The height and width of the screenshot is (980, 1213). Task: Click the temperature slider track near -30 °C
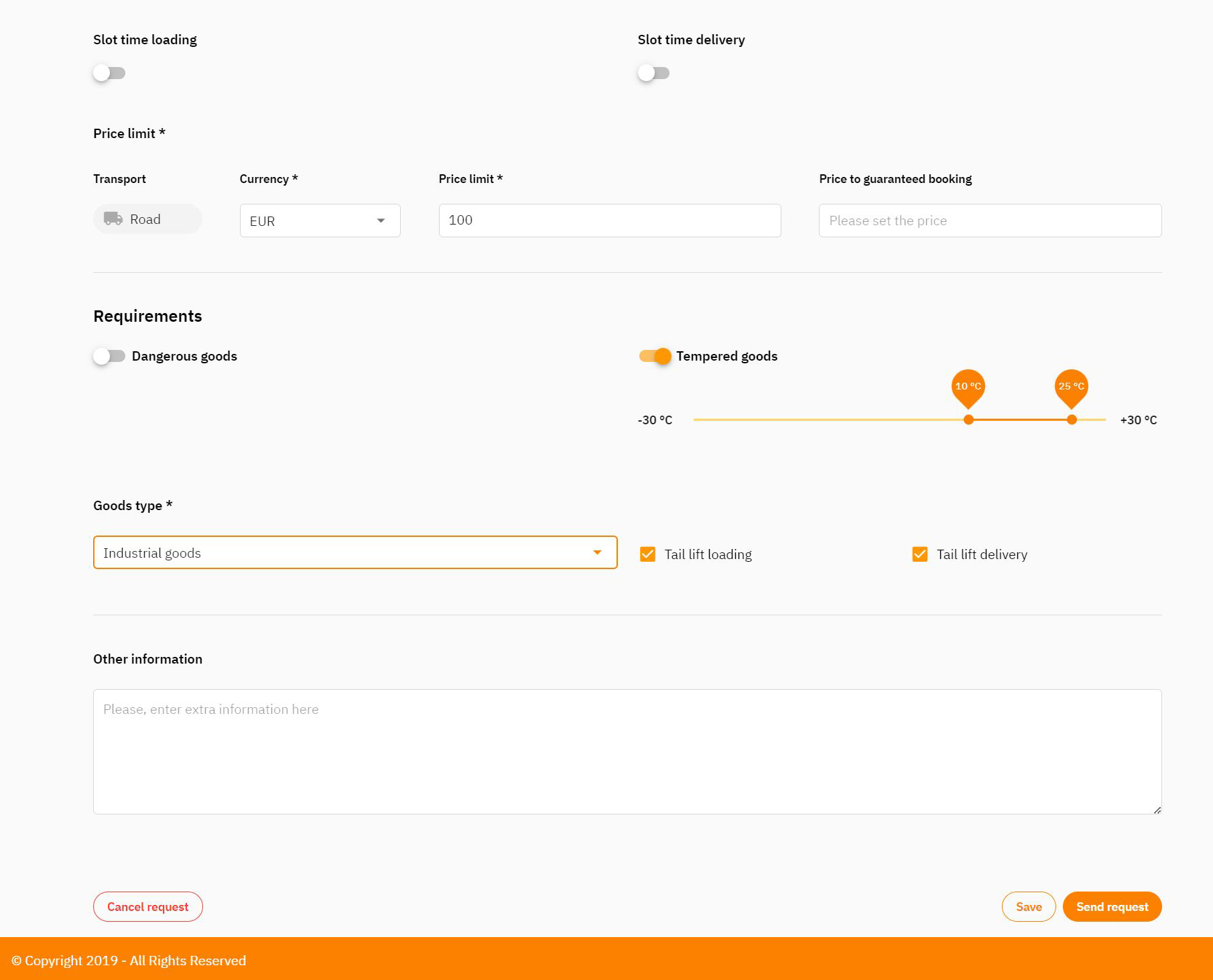tap(700, 420)
